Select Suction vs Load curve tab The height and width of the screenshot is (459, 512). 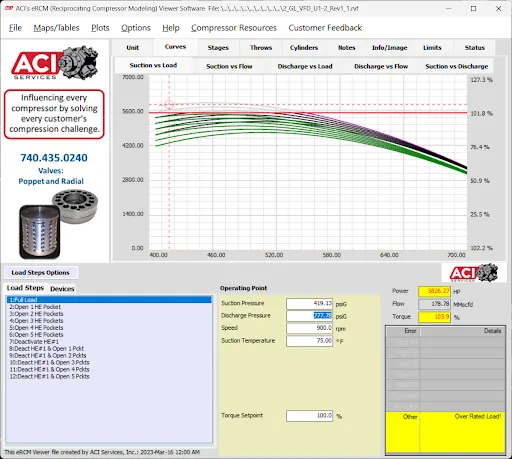(x=153, y=66)
